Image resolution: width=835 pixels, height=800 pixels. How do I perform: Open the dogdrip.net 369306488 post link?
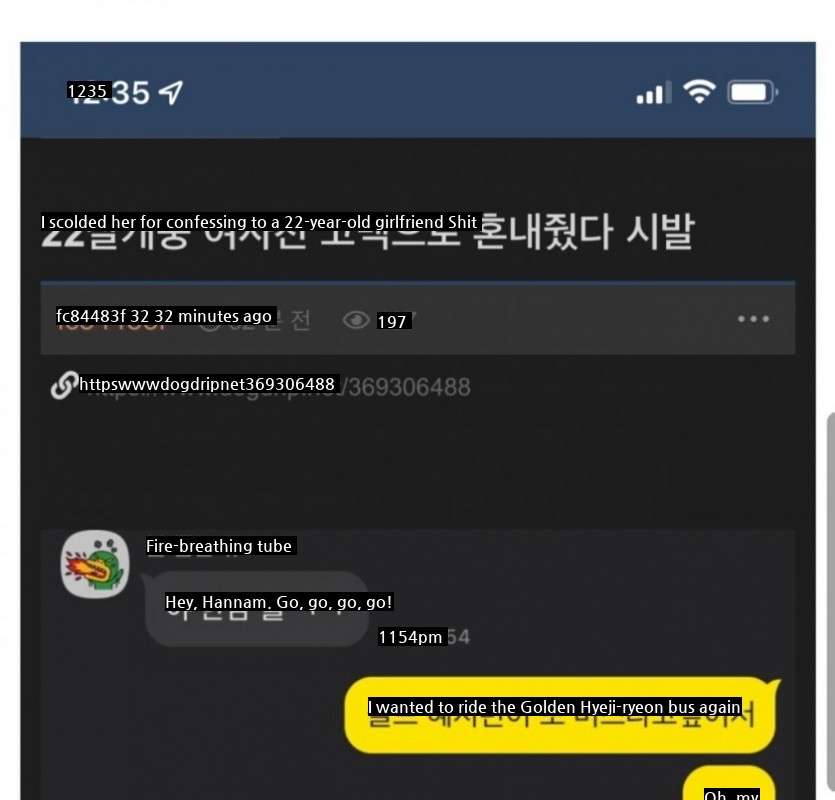(x=275, y=386)
